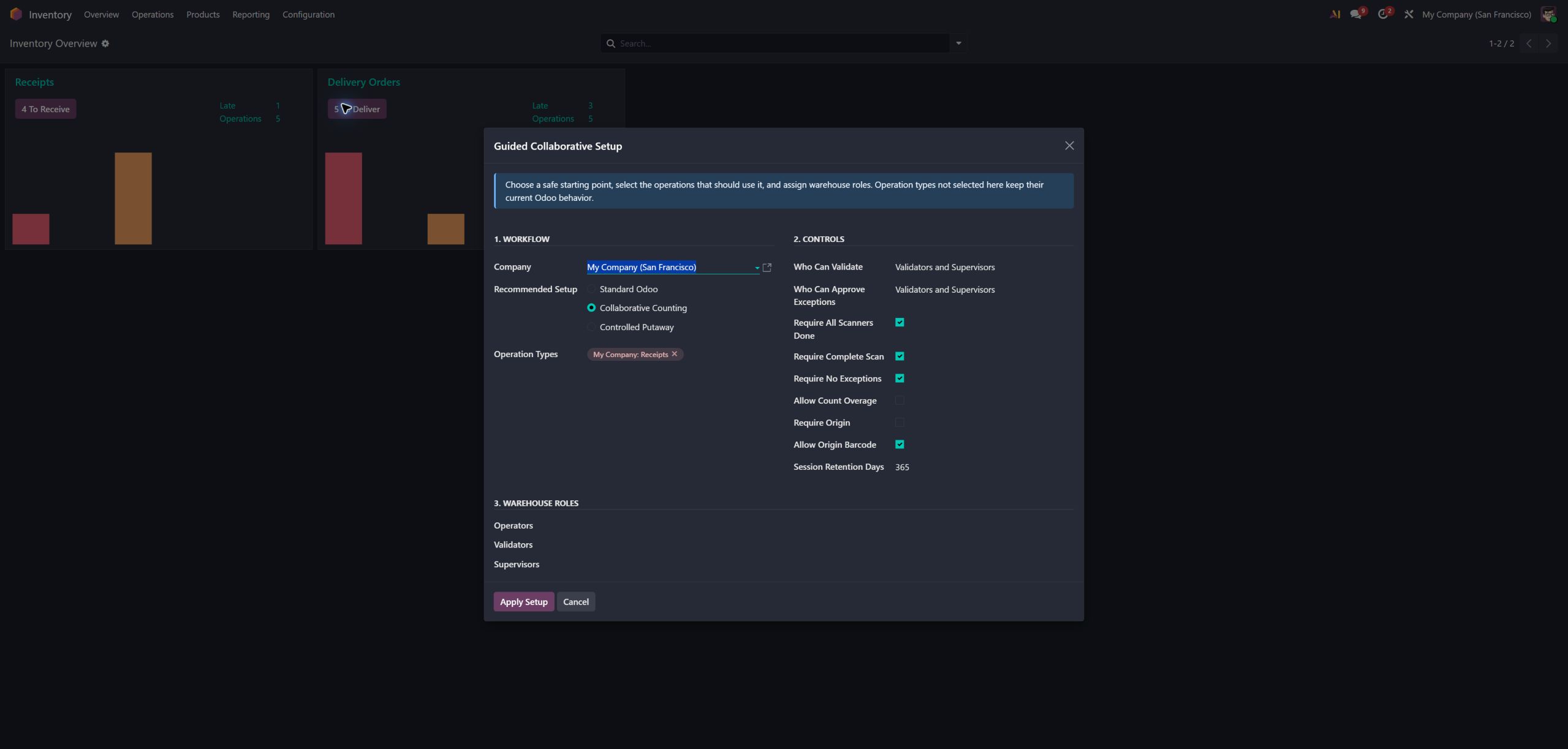The height and width of the screenshot is (749, 1568).
Task: Open the Reporting menu
Action: point(251,14)
